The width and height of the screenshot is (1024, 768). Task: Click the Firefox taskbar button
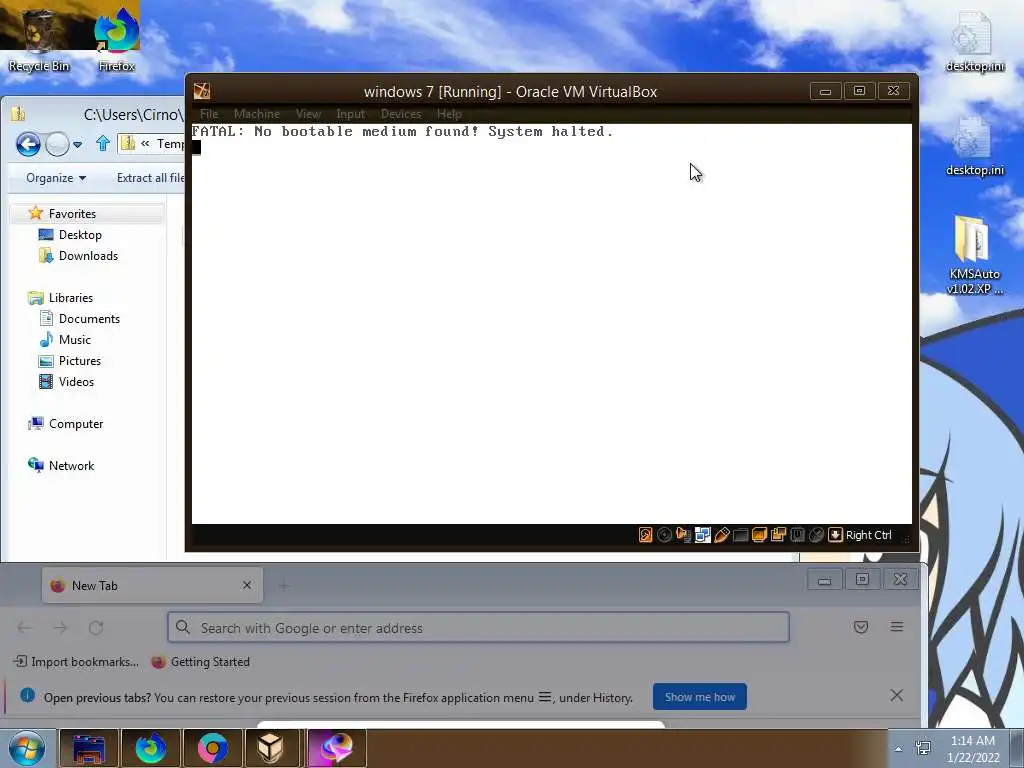(151, 748)
